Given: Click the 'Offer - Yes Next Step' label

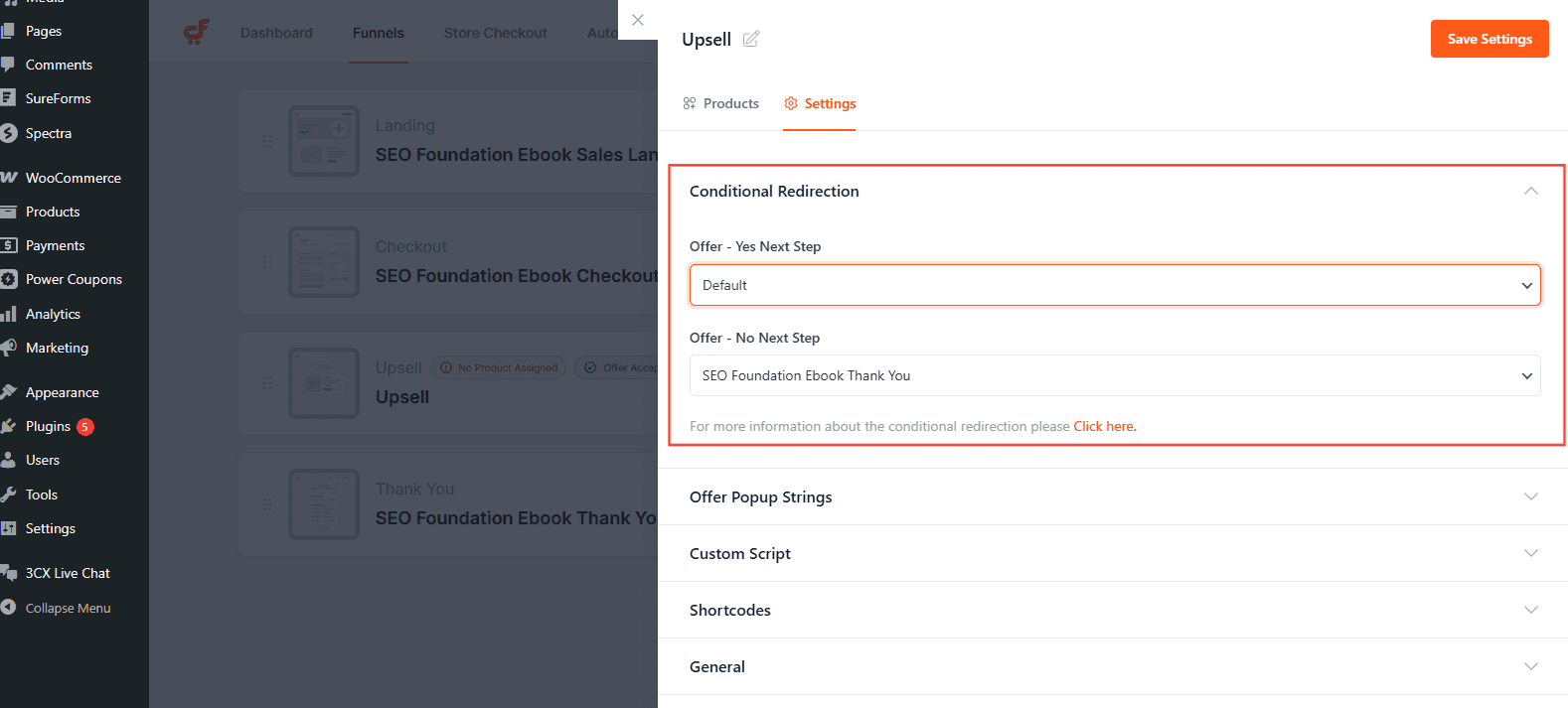Looking at the screenshot, I should 755,246.
